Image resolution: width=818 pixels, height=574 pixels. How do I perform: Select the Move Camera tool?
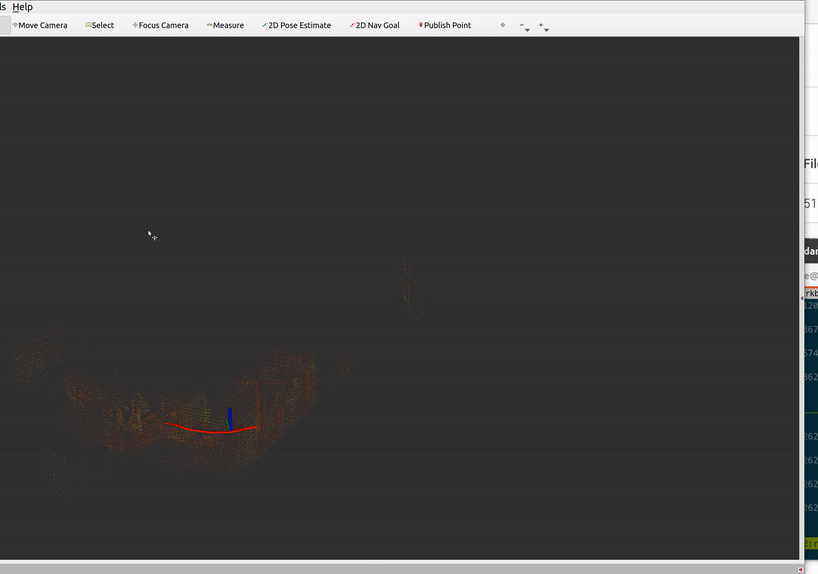click(x=40, y=25)
